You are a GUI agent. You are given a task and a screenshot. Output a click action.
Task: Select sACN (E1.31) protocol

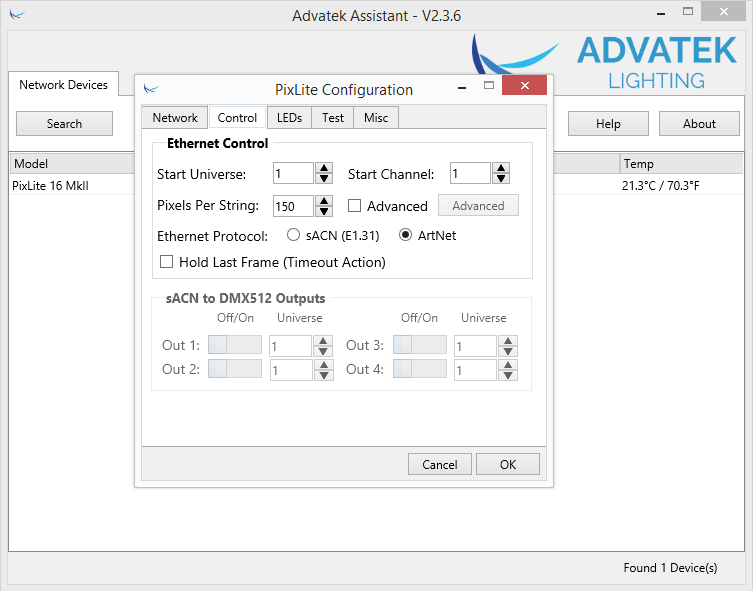coord(293,235)
